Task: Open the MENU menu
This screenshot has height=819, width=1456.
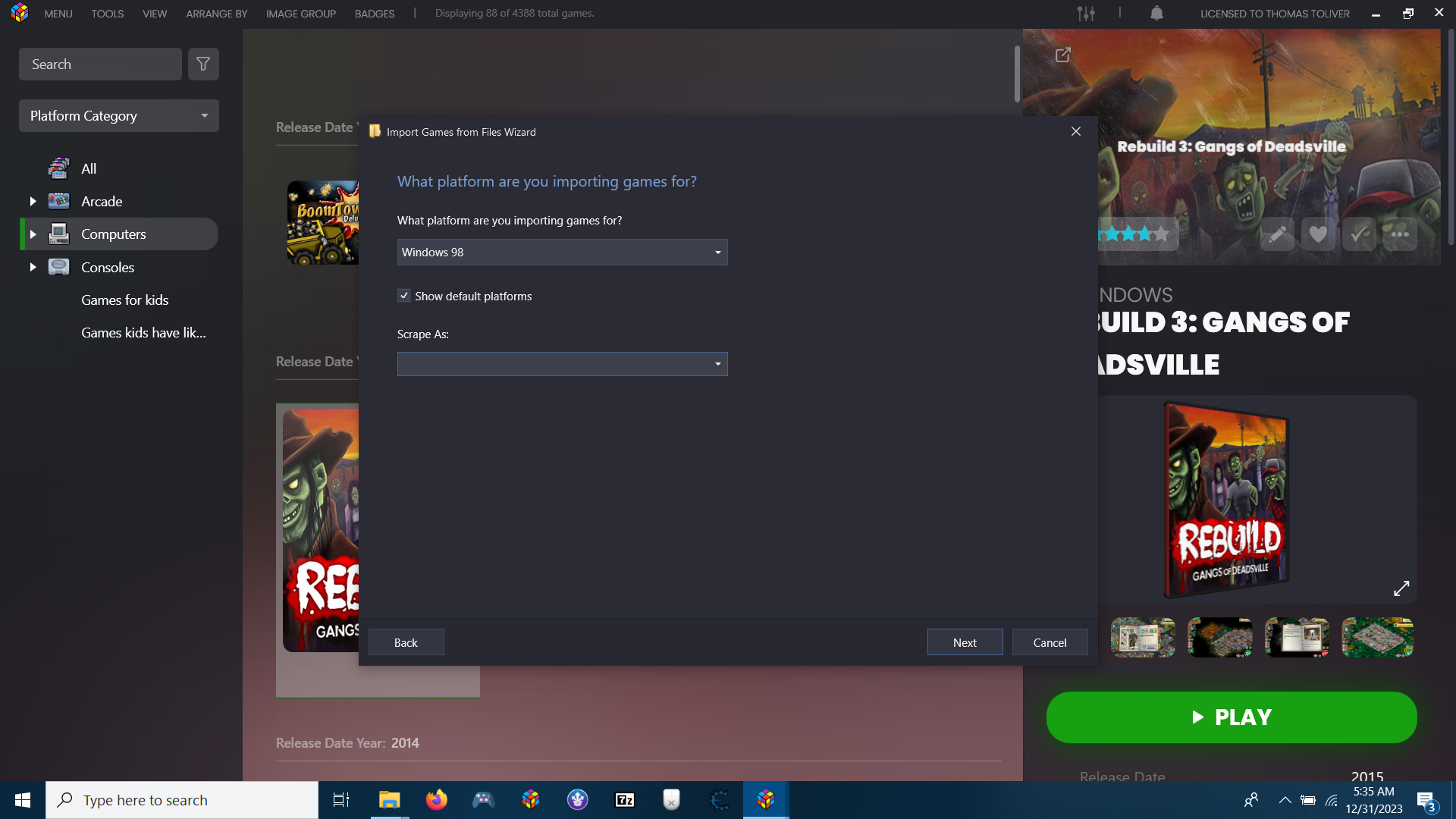Action: coord(58,14)
